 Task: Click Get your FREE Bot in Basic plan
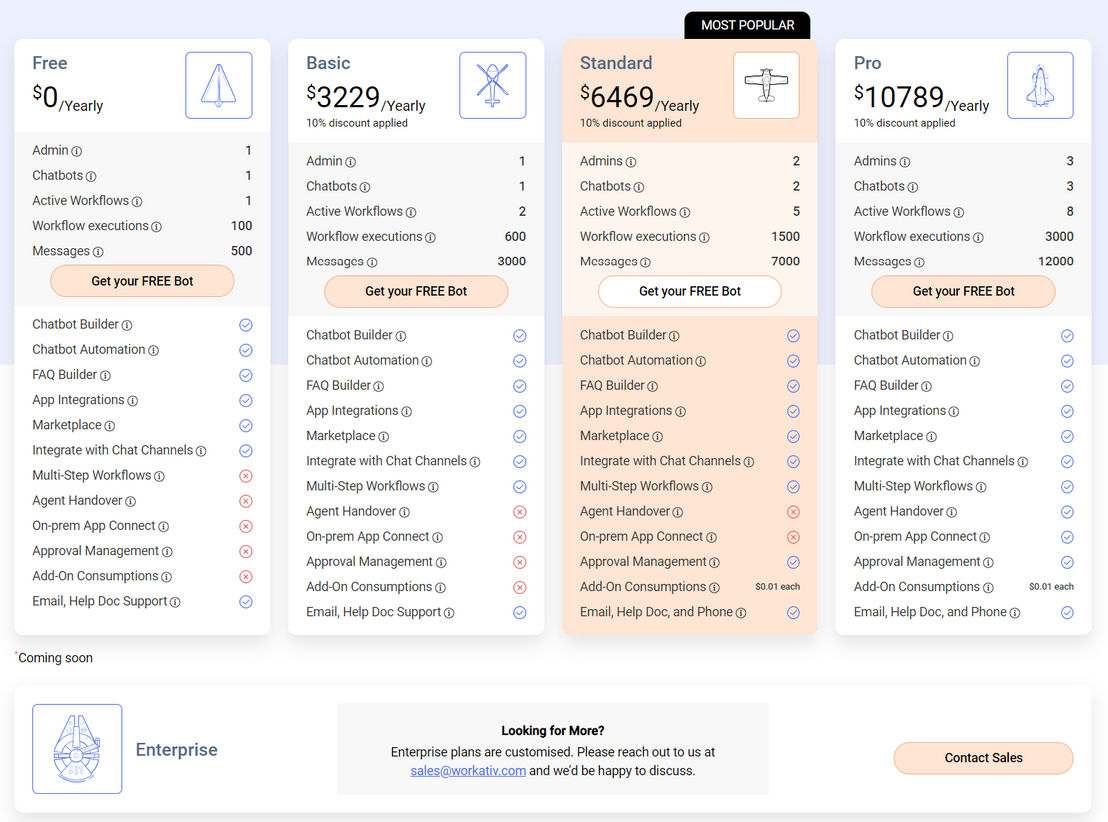416,291
